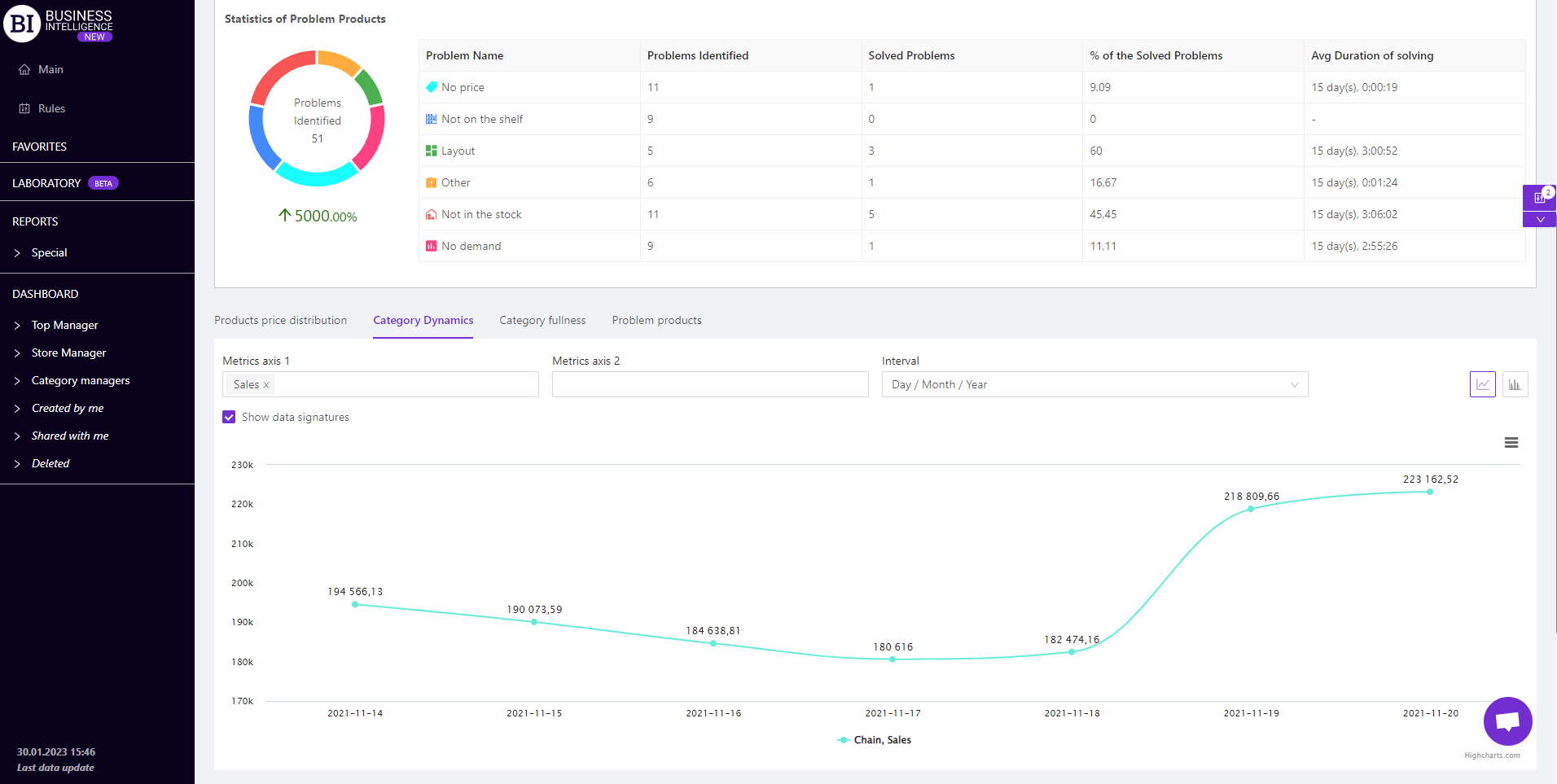Click the BI logo
Screen dimensions: 1557x784
[x=22, y=24]
